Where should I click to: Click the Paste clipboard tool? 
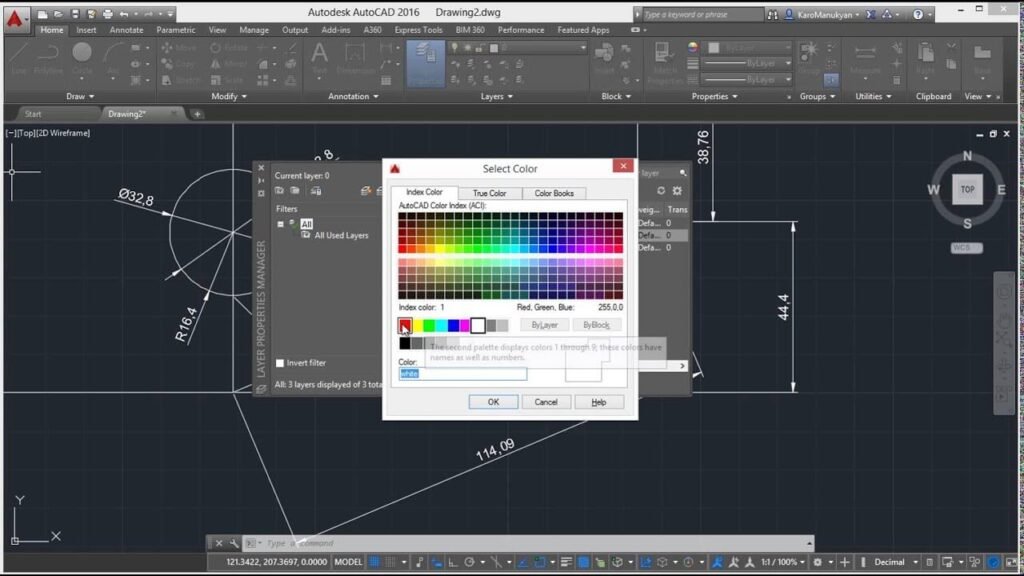point(925,59)
